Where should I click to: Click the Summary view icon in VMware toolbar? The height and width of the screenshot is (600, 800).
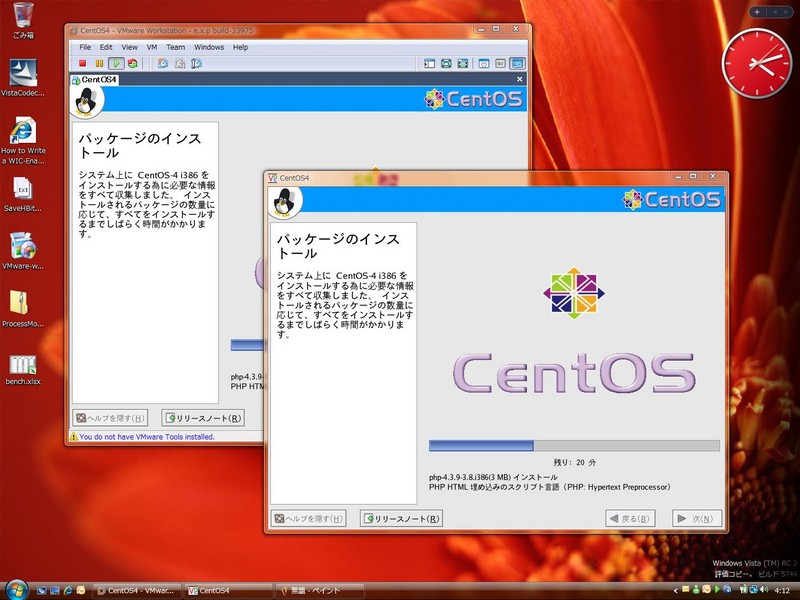484,63
